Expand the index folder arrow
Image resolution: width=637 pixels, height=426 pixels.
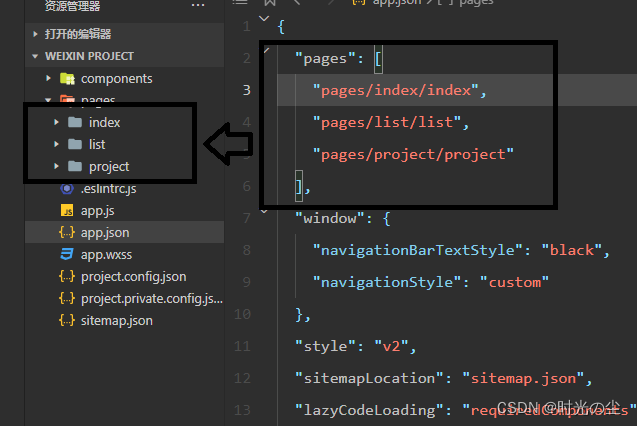coord(56,122)
